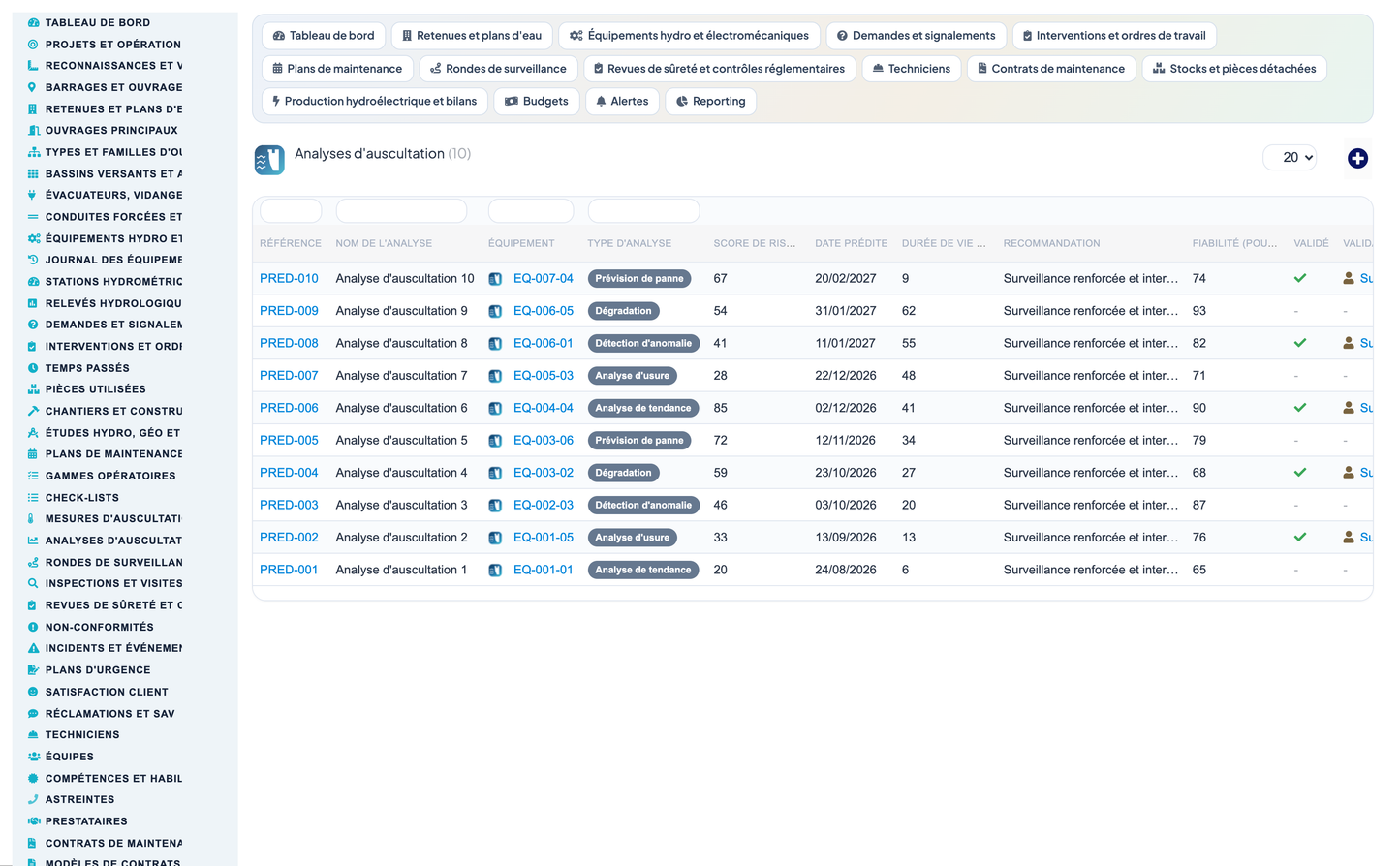
Task: Open Temps passés clock icon
Action: [x=33, y=368]
